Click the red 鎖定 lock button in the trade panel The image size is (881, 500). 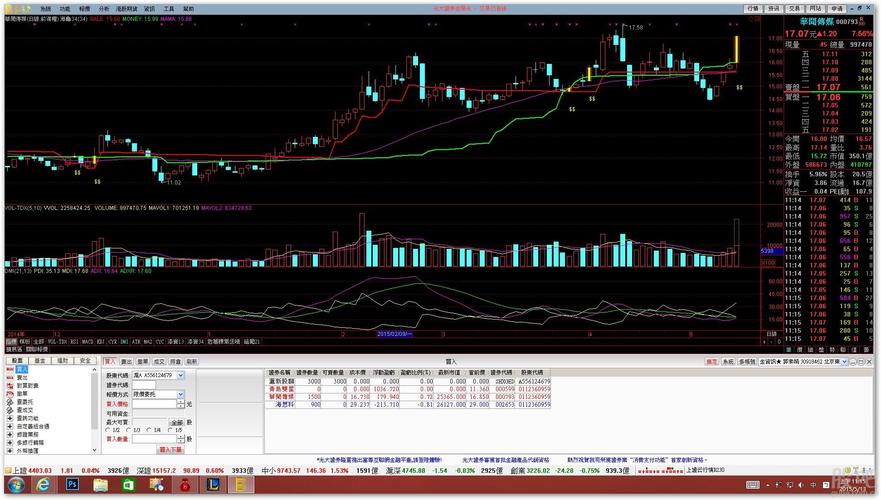pos(711,362)
